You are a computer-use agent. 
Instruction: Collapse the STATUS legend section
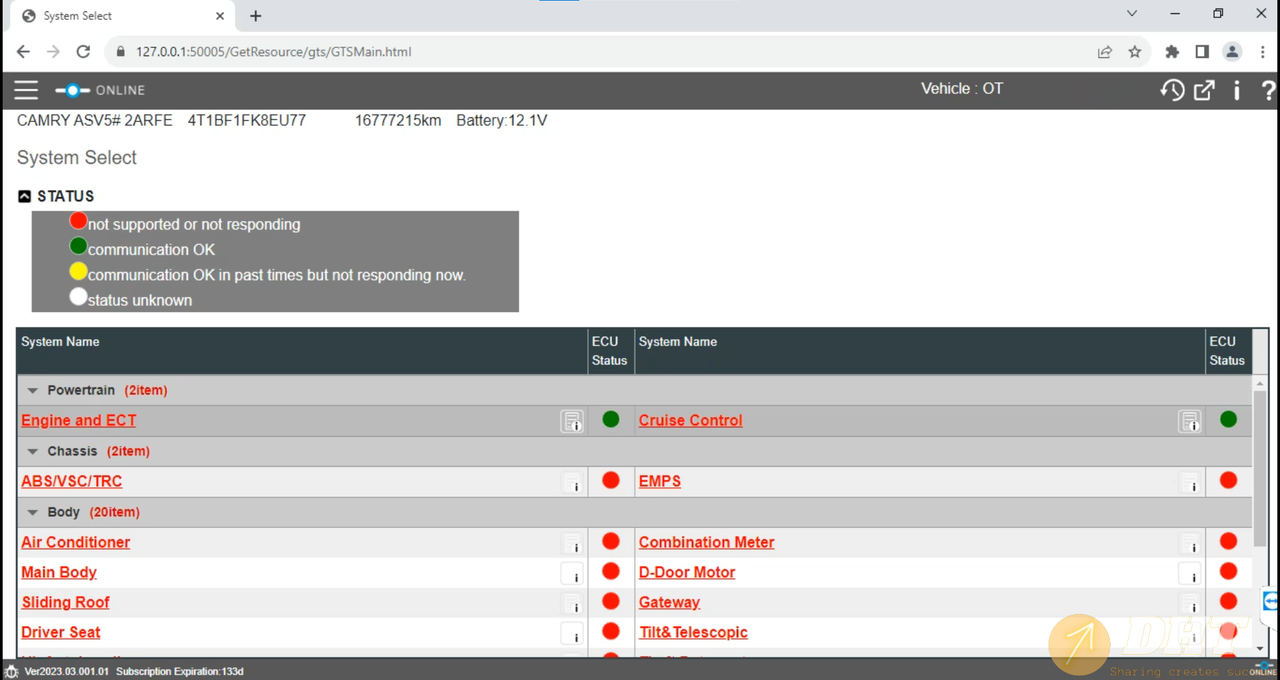point(25,196)
